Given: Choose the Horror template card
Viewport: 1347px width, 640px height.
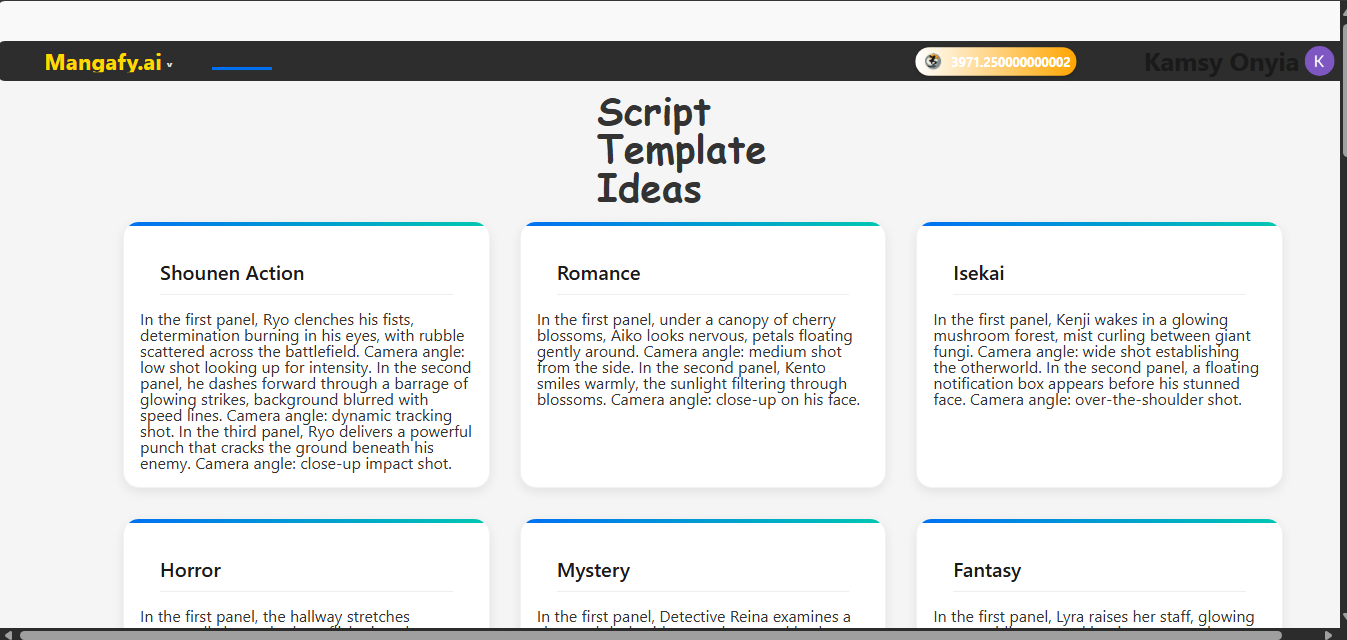Looking at the screenshot, I should pos(306,578).
